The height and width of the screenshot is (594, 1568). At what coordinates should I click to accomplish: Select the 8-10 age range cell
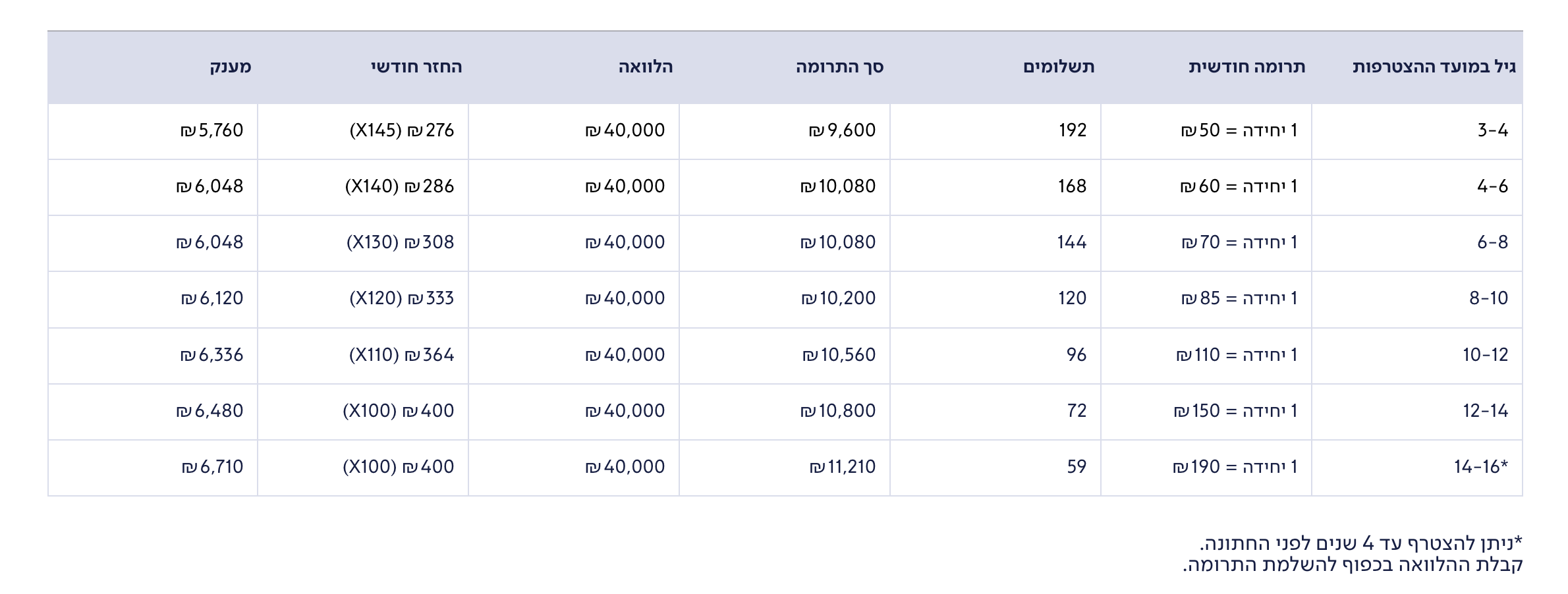coord(1488,298)
